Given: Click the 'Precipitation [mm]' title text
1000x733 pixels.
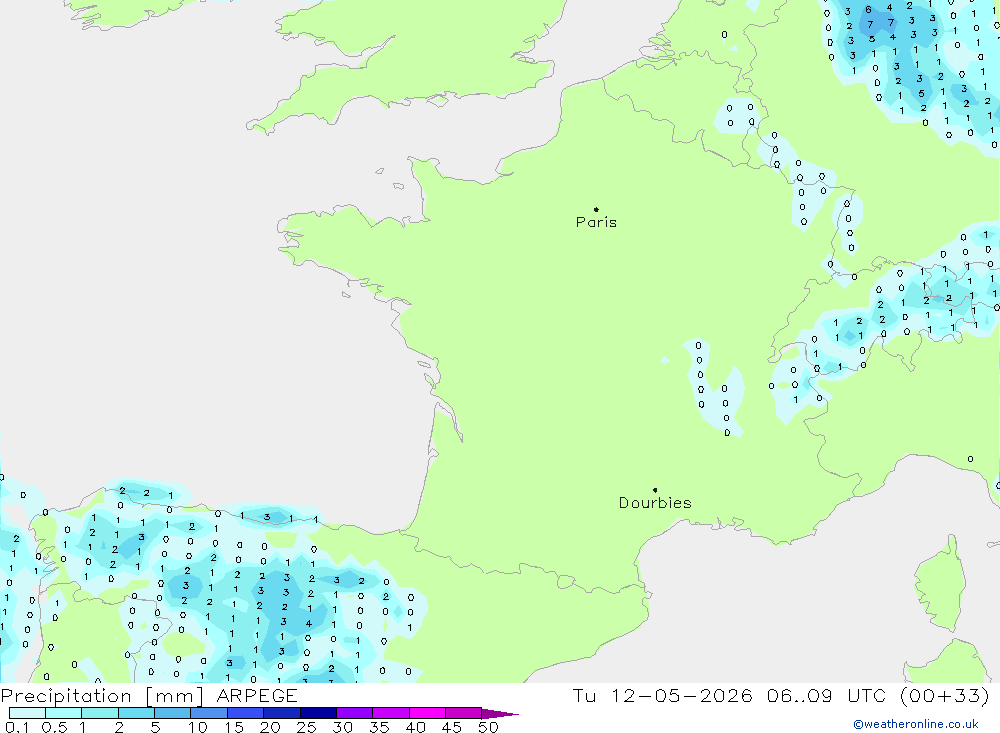Looking at the screenshot, I should 102,695.
